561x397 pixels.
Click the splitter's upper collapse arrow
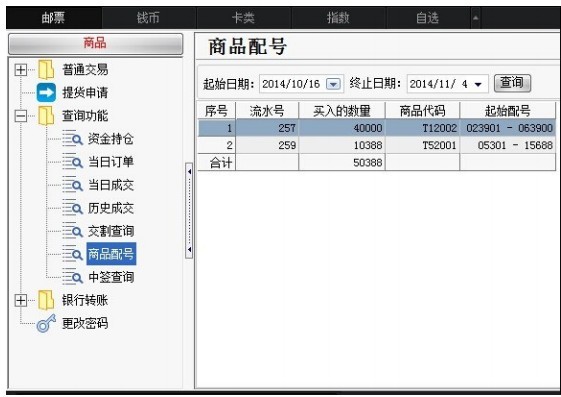189,172
